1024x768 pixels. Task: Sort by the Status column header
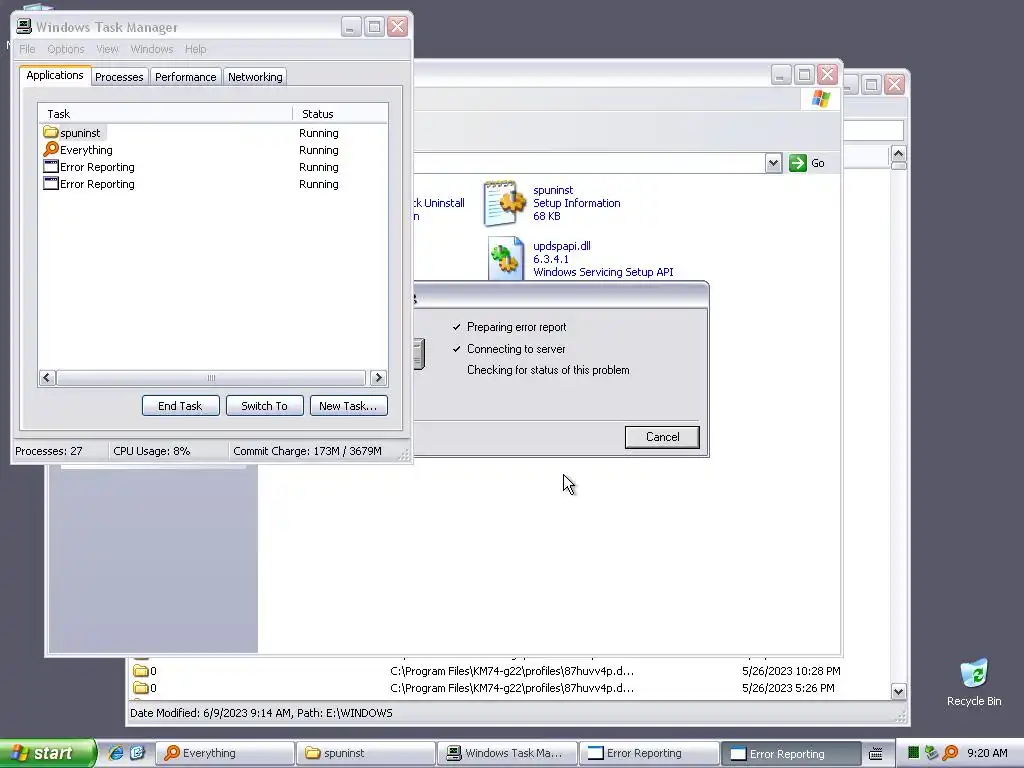tap(340, 114)
